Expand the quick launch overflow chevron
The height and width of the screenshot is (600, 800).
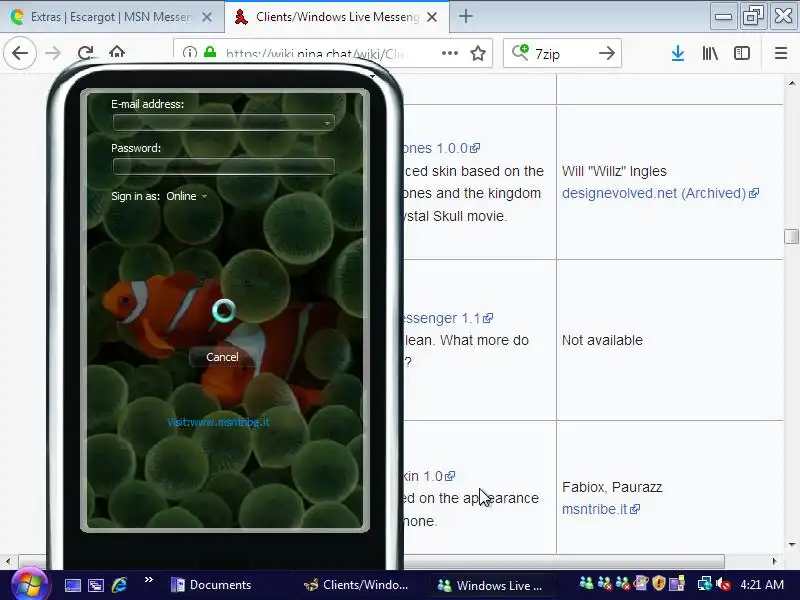[148, 580]
